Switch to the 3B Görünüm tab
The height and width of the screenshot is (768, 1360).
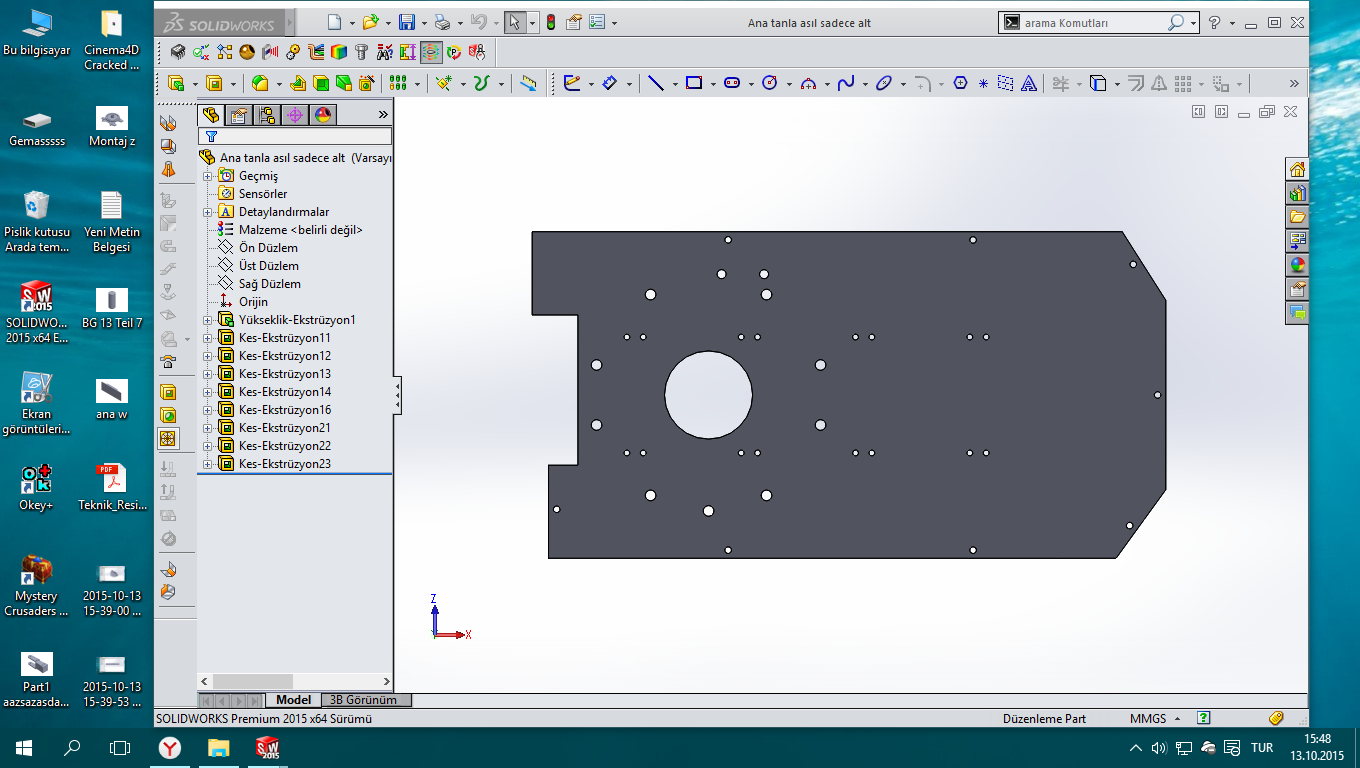pyautogui.click(x=363, y=700)
